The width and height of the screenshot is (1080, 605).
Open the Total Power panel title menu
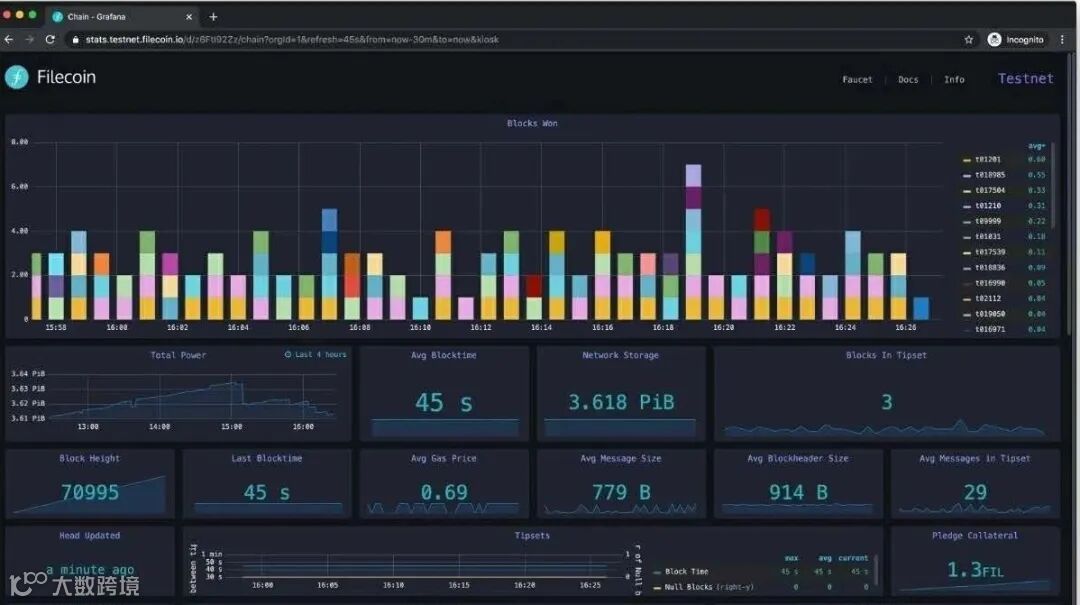178,355
